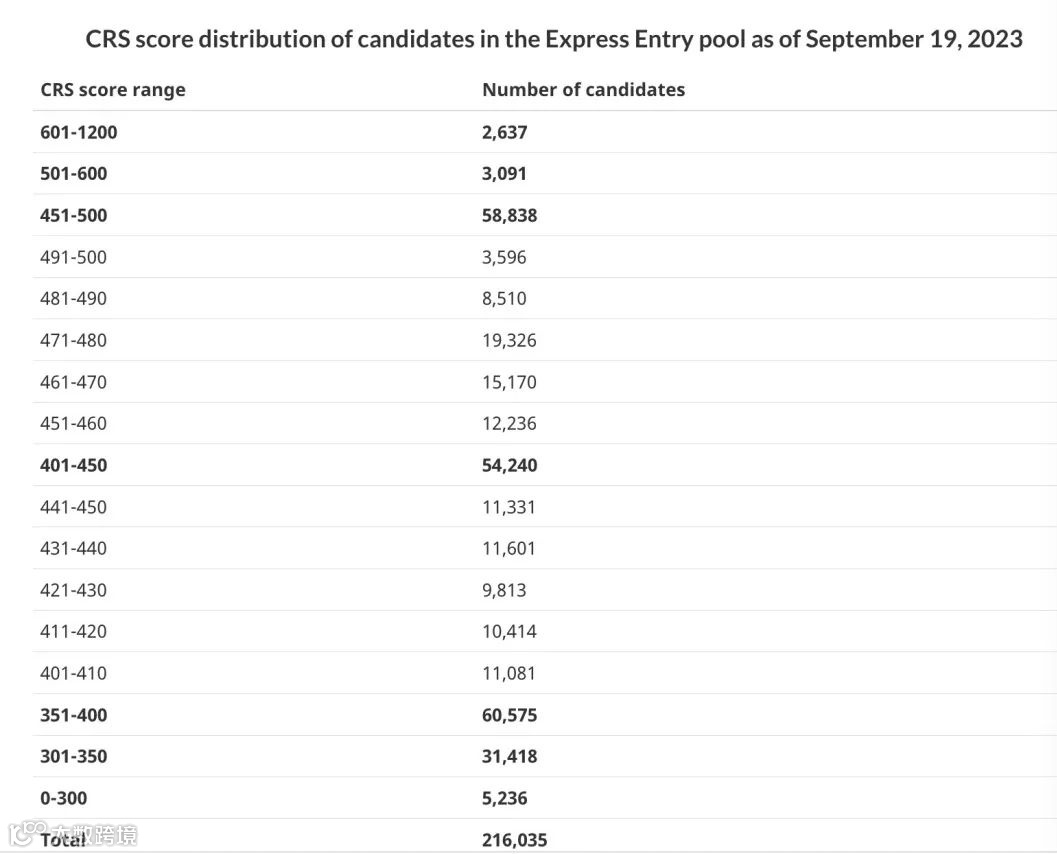Screen dimensions: 1057x854
Task: Click the bold 401-450 range row
Action: pyautogui.click(x=545, y=465)
